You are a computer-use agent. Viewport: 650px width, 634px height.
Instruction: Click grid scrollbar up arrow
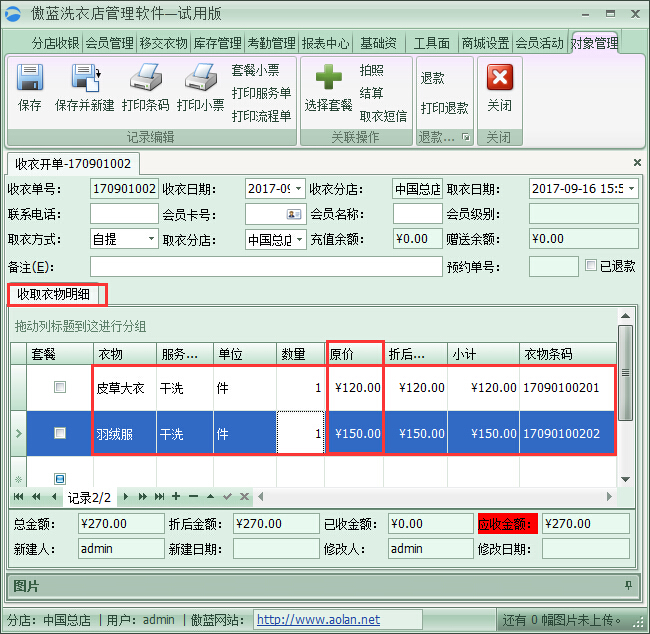pyautogui.click(x=625, y=316)
